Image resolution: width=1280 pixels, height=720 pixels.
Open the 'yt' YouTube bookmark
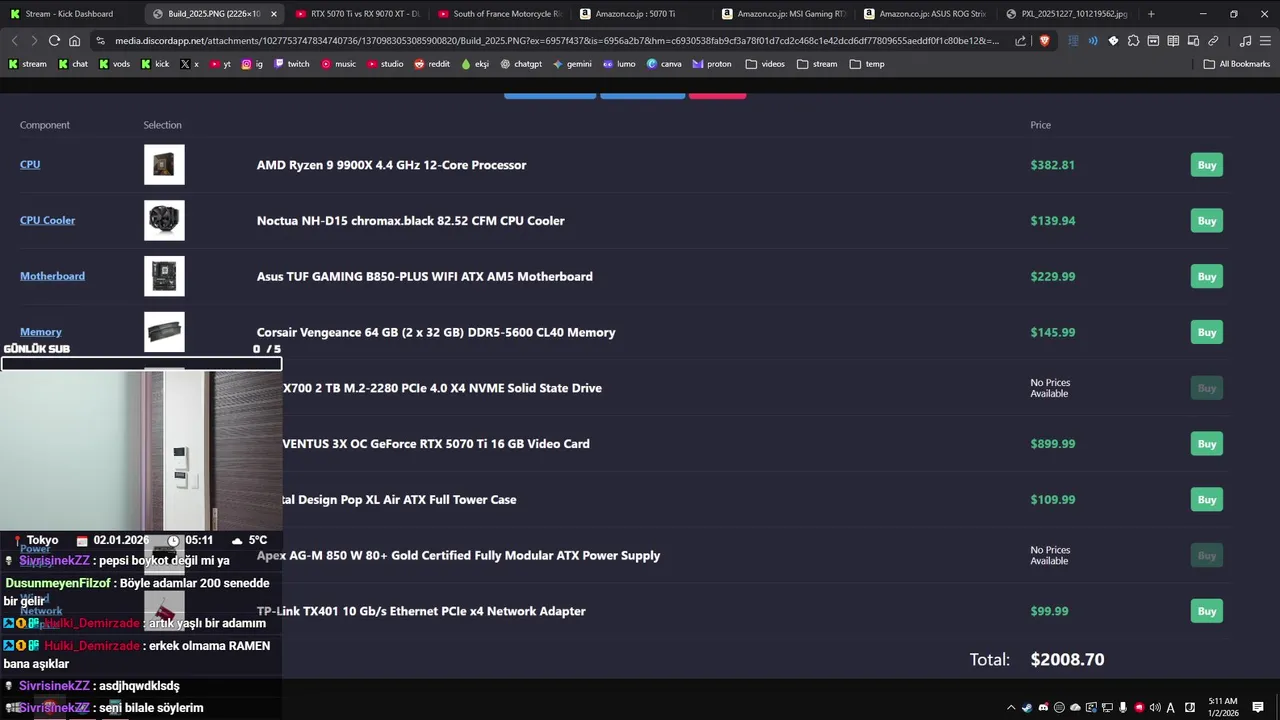tap(220, 64)
